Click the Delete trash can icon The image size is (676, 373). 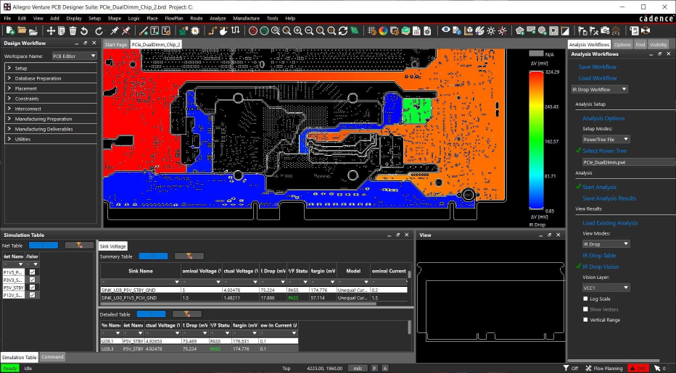(73, 31)
